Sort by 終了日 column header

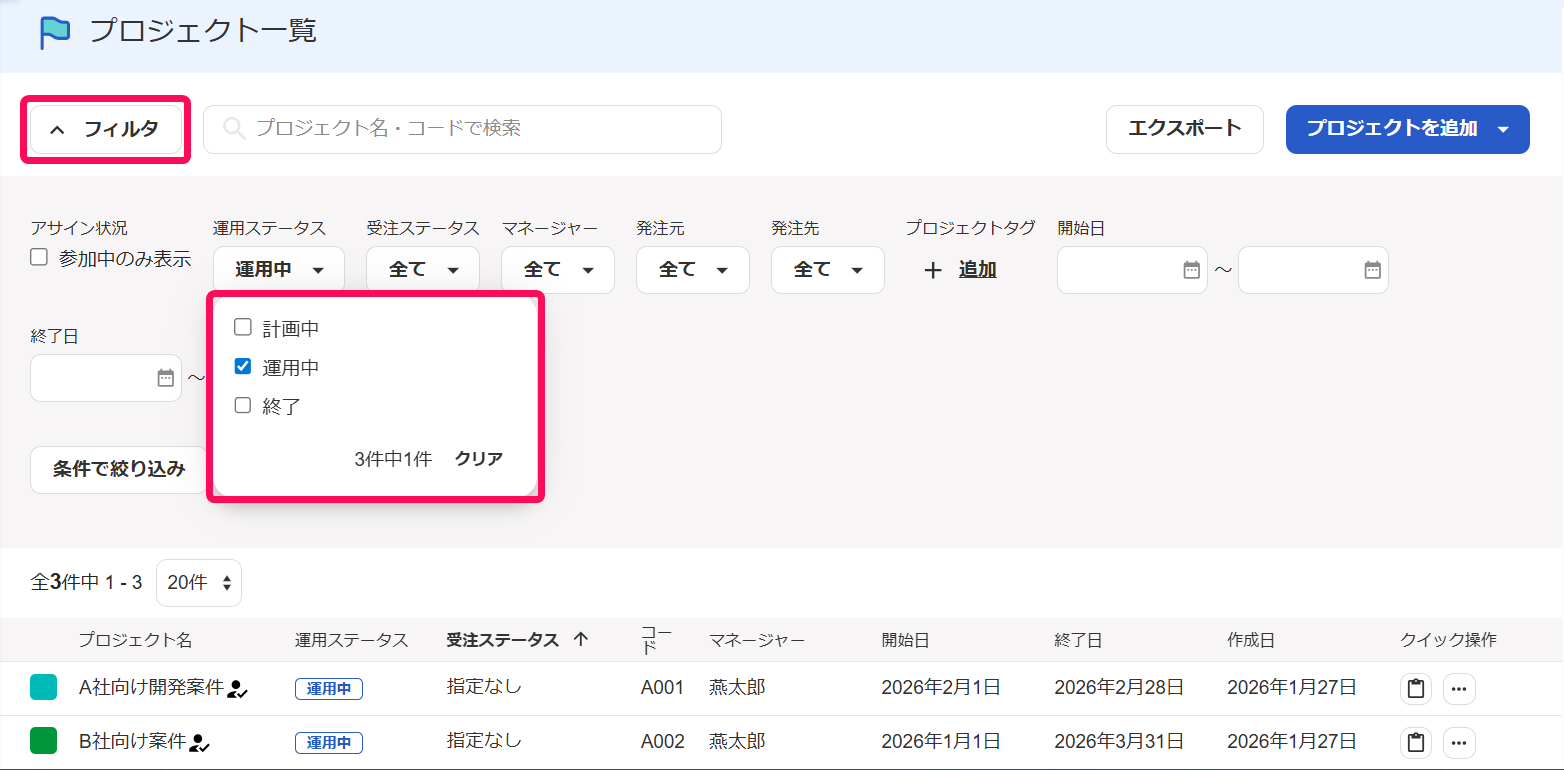1078,640
